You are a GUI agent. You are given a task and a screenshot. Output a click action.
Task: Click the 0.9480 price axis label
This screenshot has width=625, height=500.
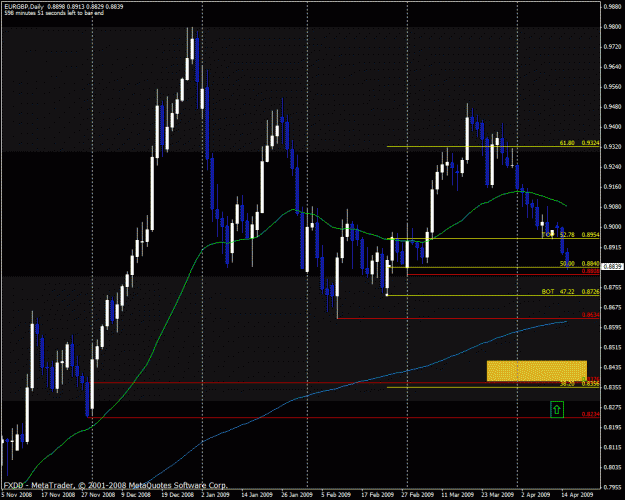pyautogui.click(x=613, y=106)
